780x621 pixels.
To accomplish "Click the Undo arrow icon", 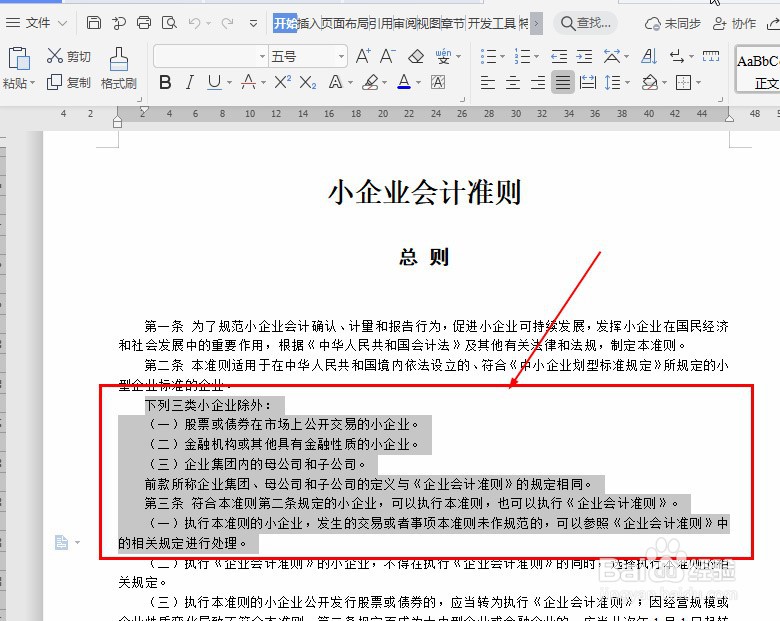I will 195,23.
